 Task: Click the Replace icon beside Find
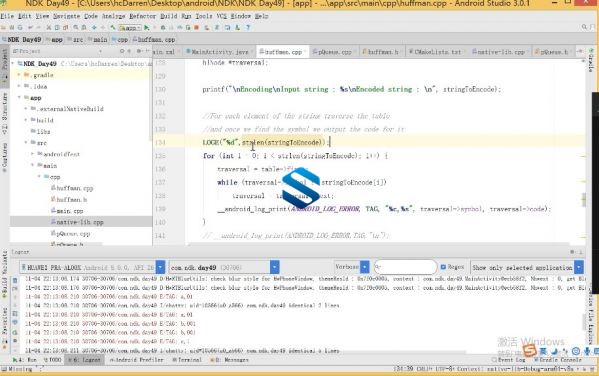84,28
